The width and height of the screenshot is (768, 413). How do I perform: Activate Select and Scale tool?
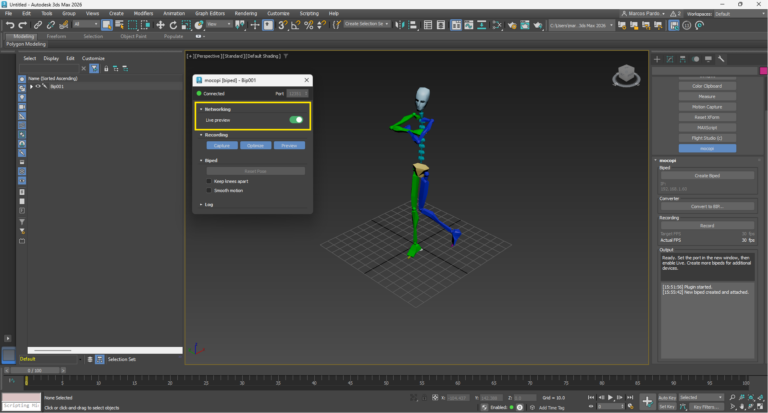(186, 24)
